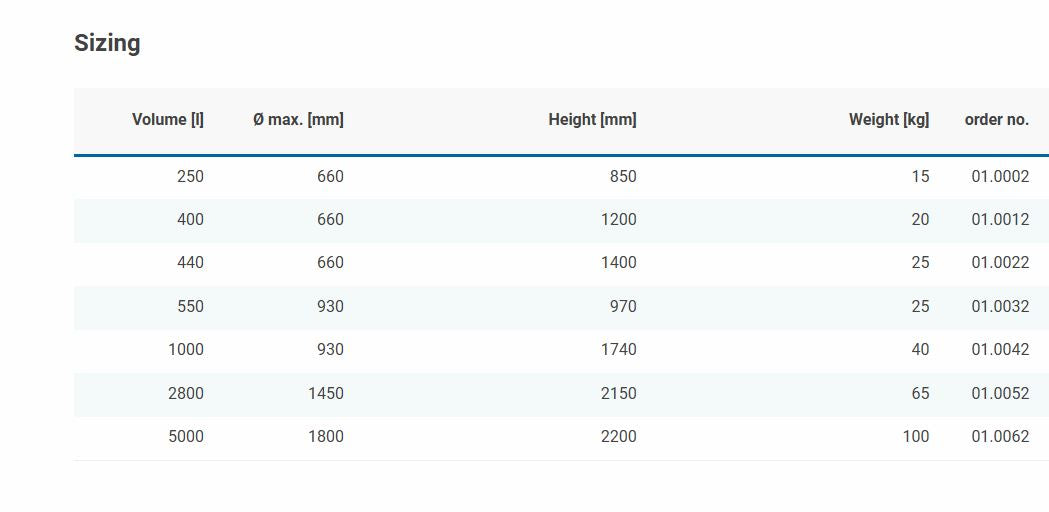1049x512 pixels.
Task: Click order number 01.0012
Action: (1000, 220)
